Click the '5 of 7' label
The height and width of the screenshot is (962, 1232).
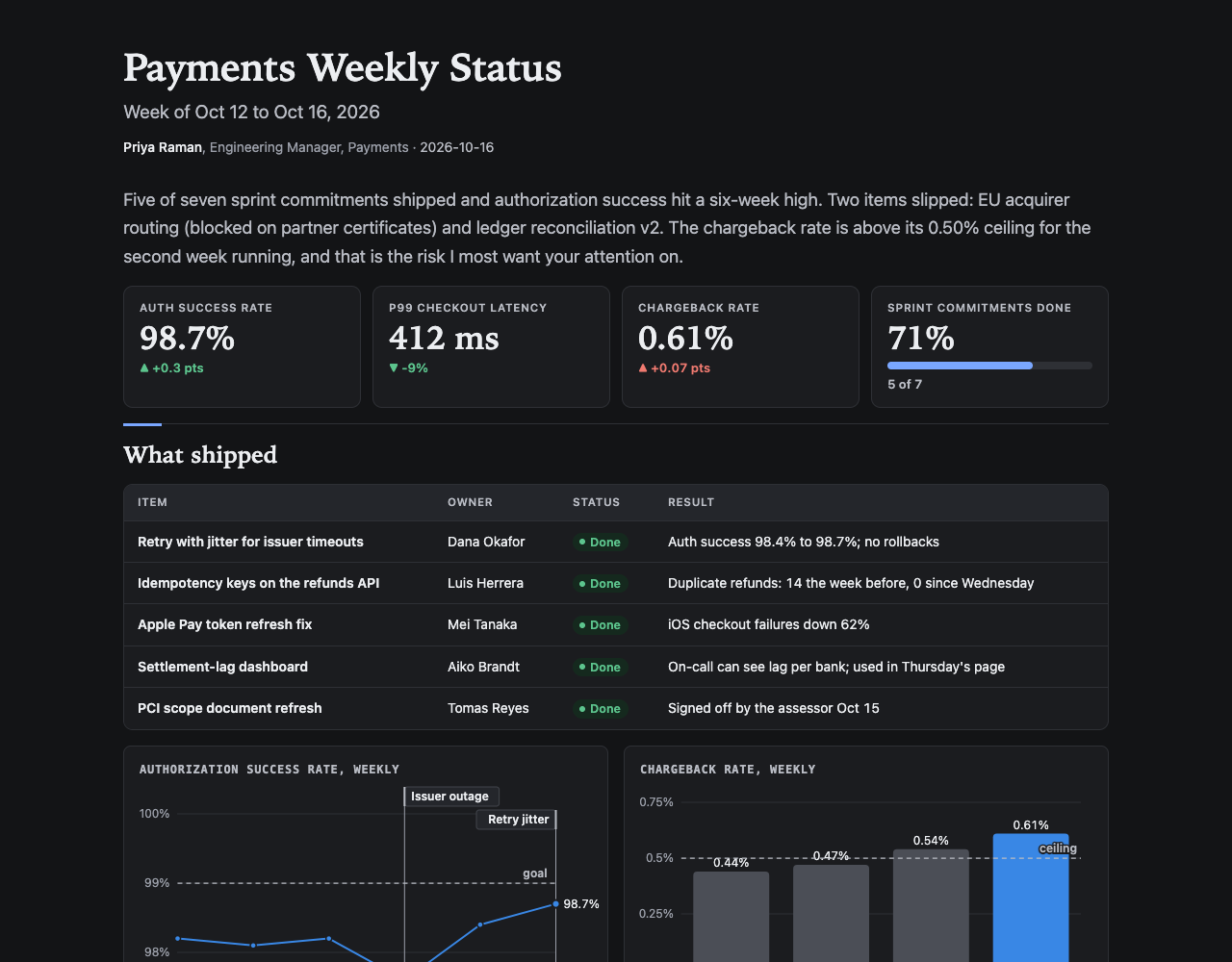[x=905, y=384]
